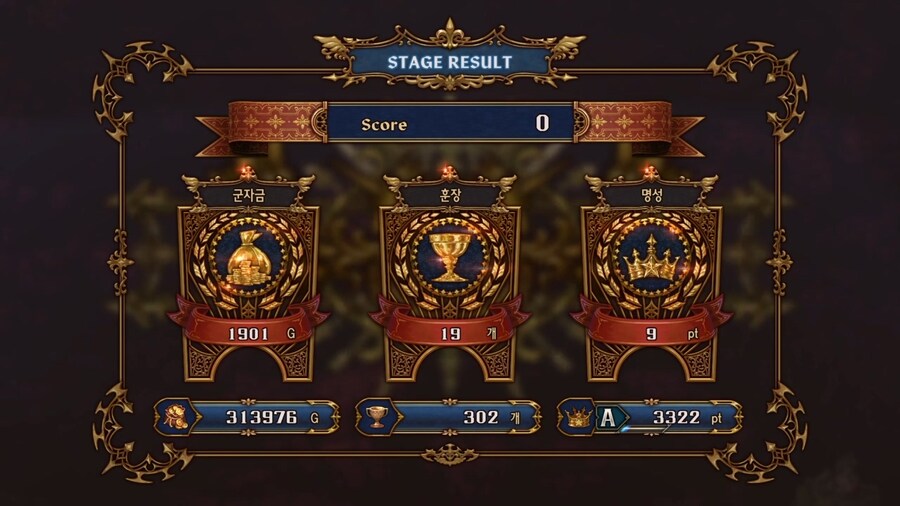
Task: Click the 1901 G reward ribbon
Action: 248,326
